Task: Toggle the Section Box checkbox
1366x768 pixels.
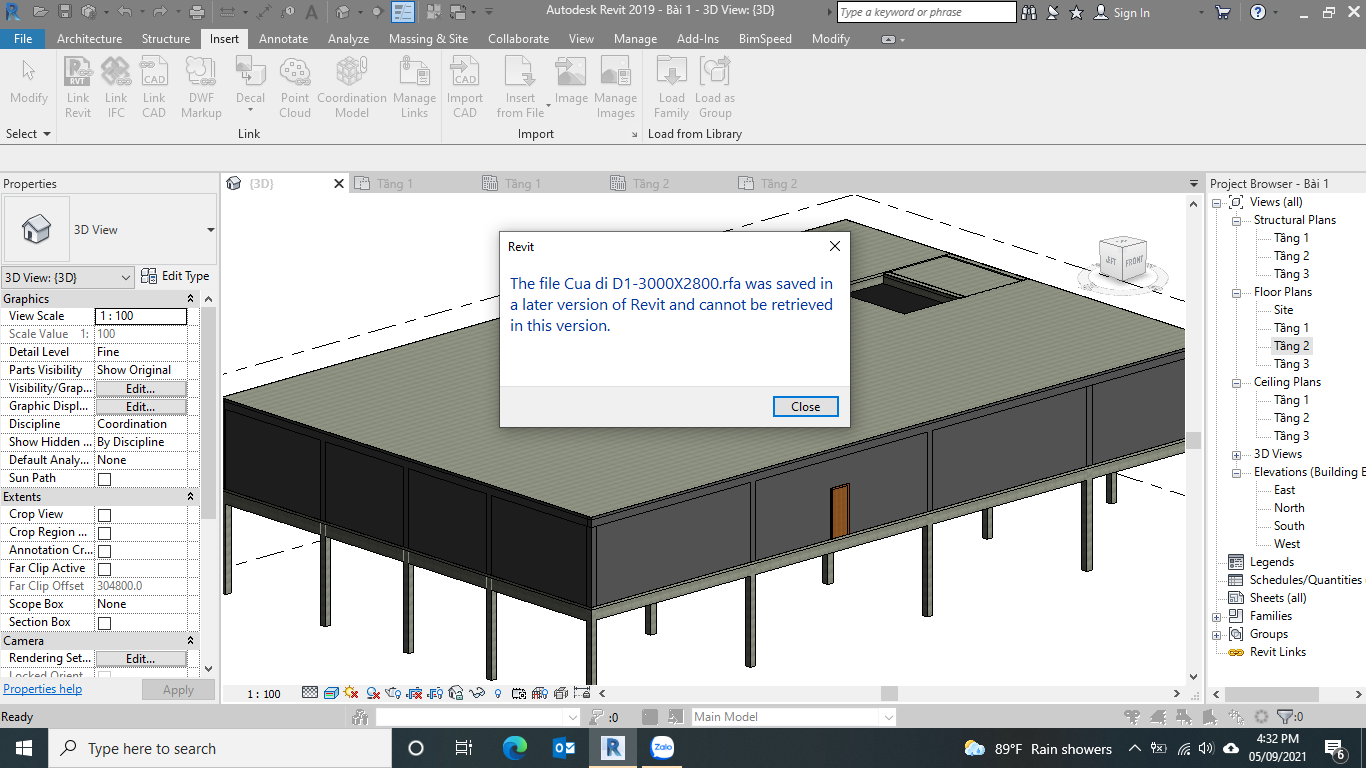Action: click(x=104, y=623)
